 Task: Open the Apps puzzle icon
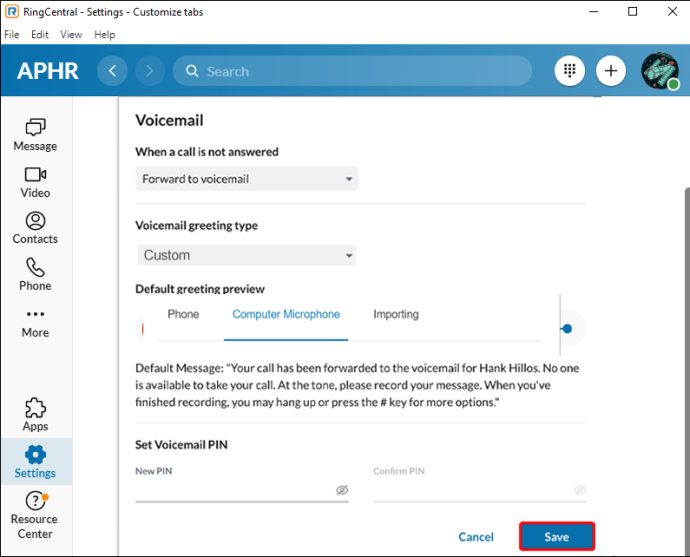tap(35, 414)
